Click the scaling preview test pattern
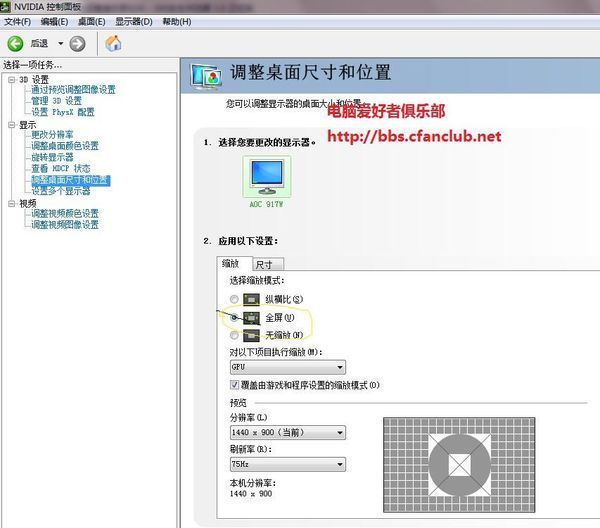This screenshot has width=600, height=528. click(x=459, y=465)
